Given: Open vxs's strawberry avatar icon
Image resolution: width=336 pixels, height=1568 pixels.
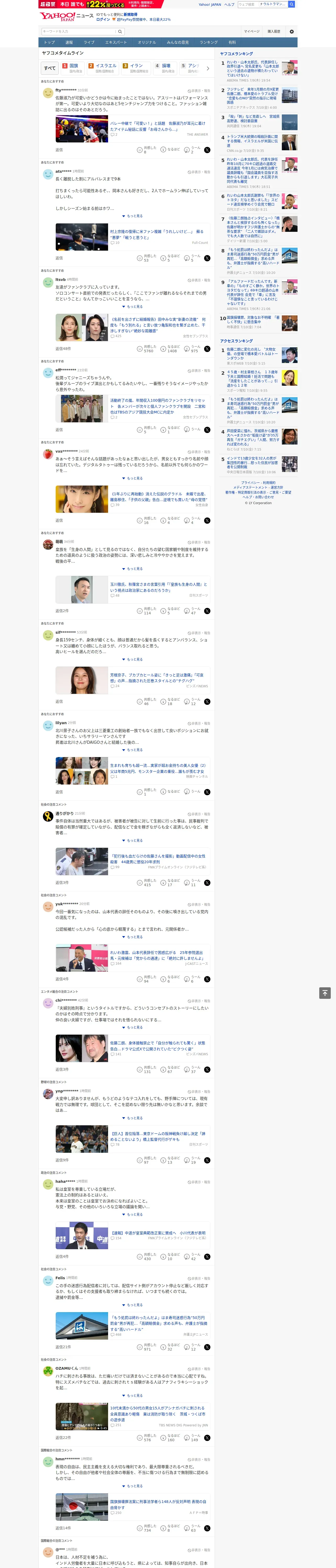Looking at the screenshot, I should point(48,455).
